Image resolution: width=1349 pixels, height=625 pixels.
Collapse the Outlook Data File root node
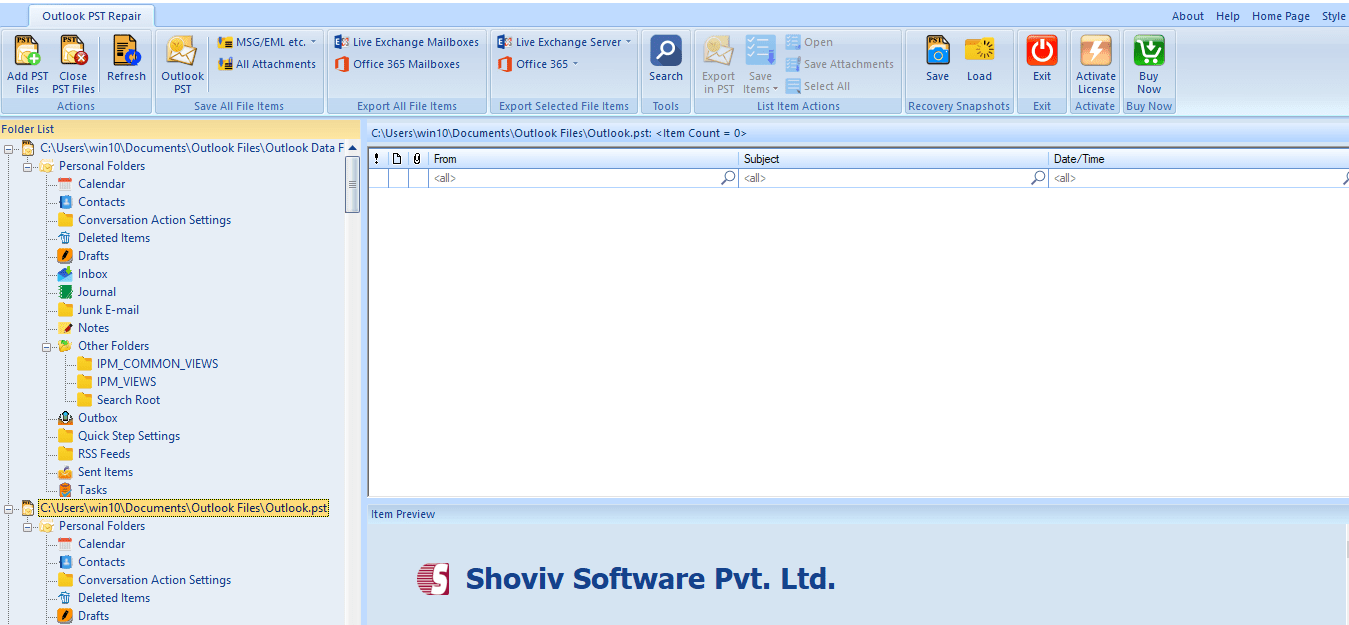(x=9, y=148)
